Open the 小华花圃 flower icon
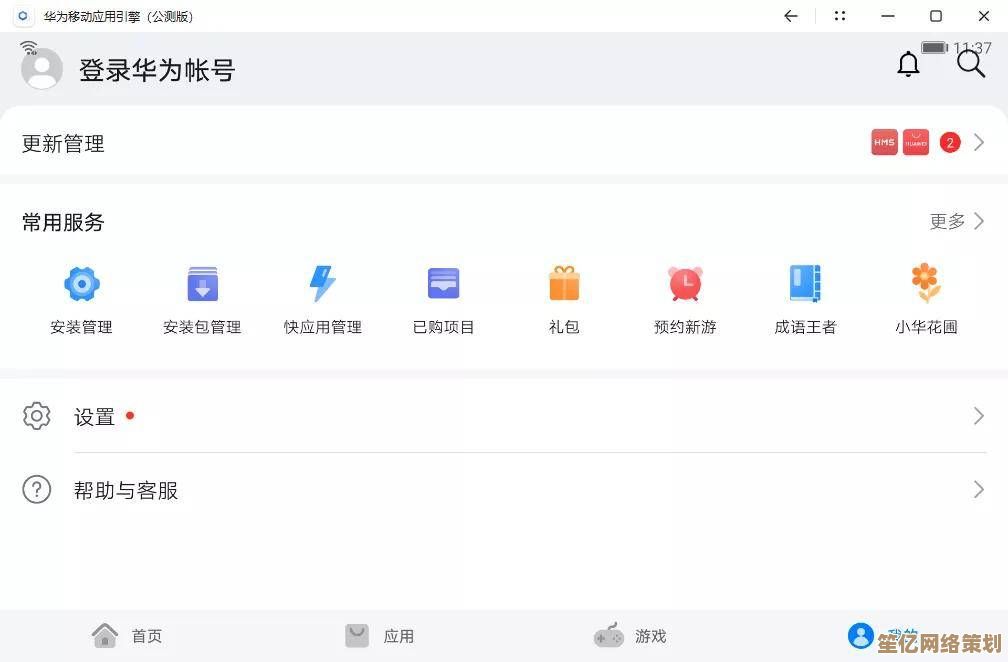 tap(926, 283)
